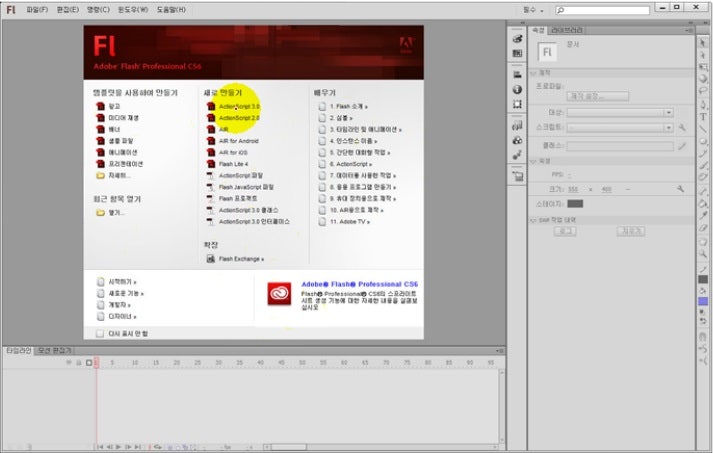The height and width of the screenshot is (453, 713).
Task: Click the fill color swatch in tools
Action: (703, 301)
